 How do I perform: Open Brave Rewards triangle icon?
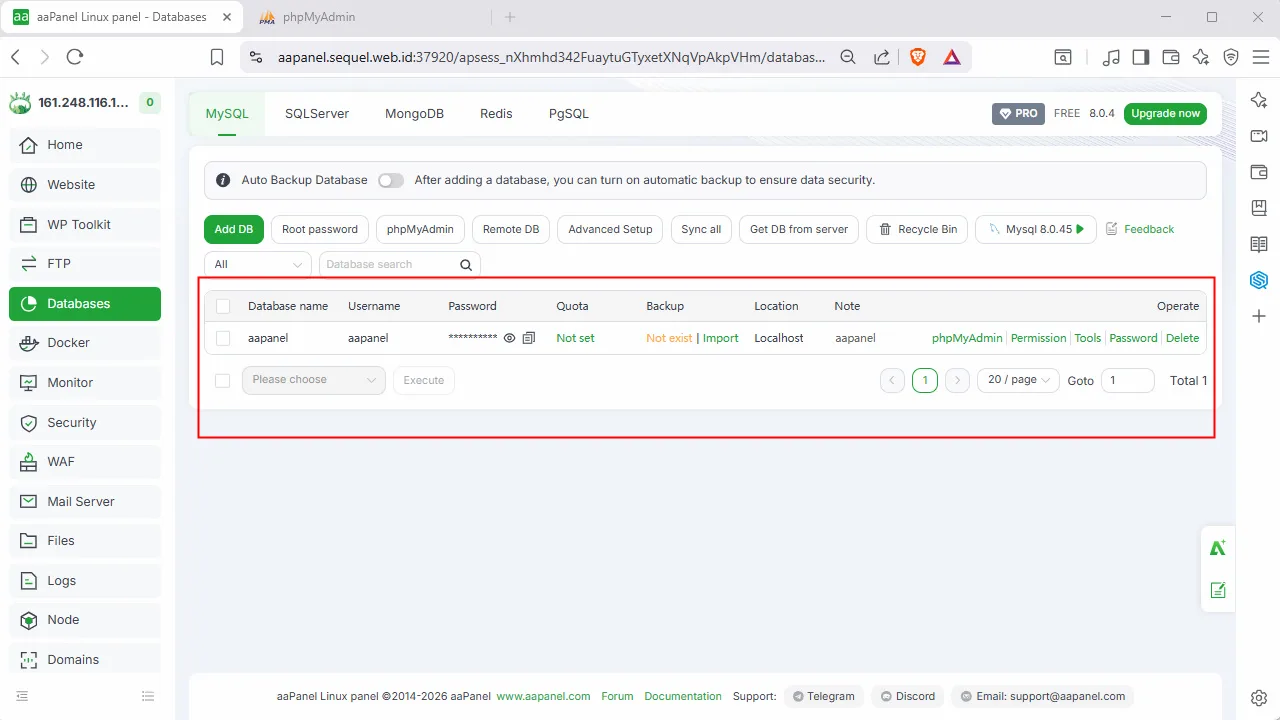point(952,57)
